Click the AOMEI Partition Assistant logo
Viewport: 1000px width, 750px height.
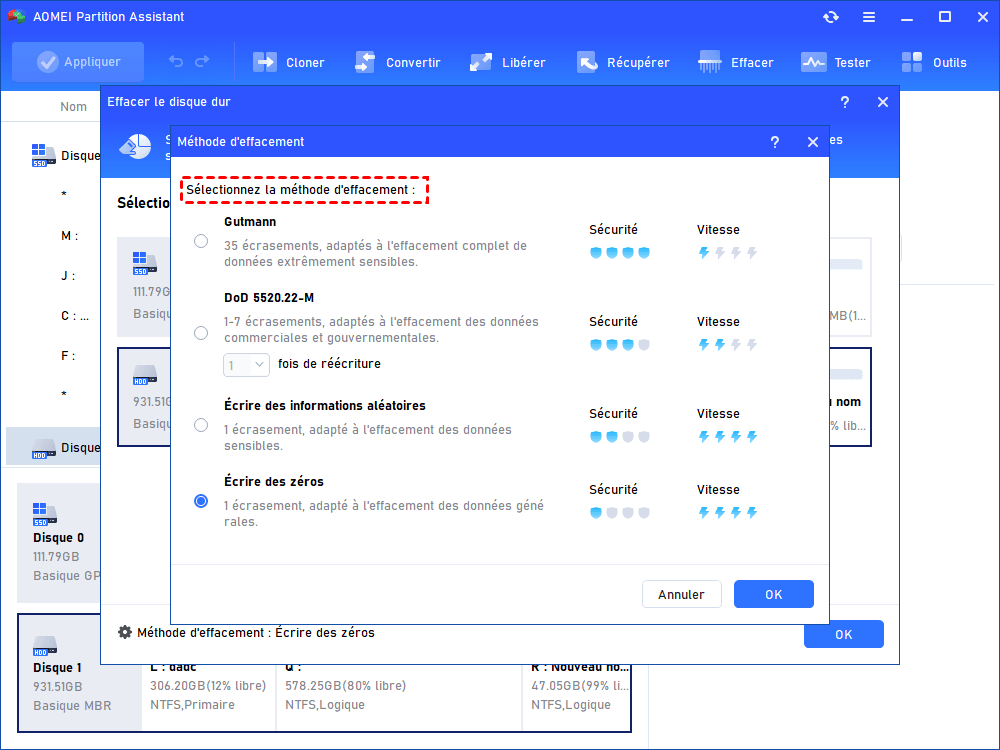tap(17, 17)
